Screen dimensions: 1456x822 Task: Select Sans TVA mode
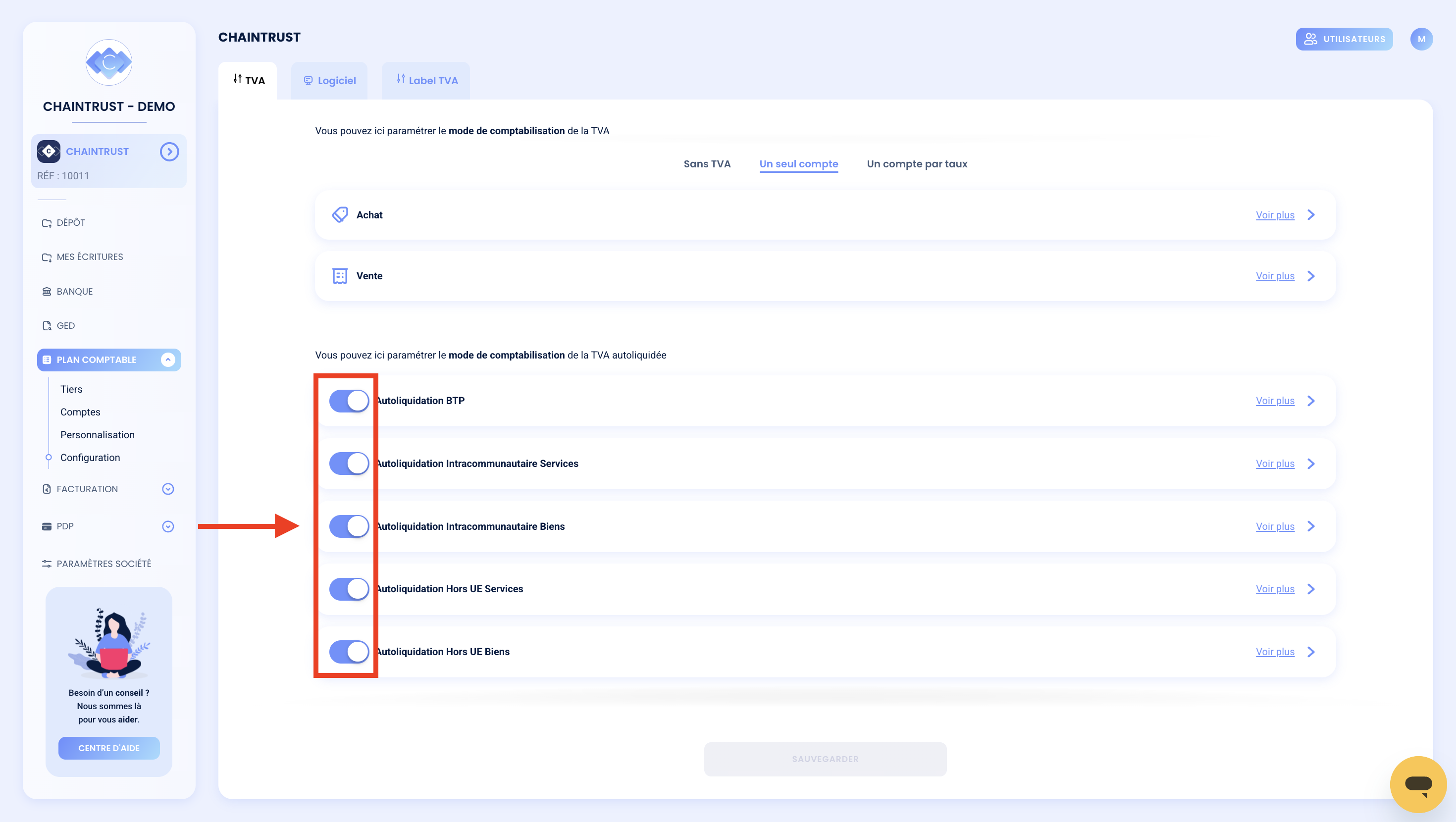(x=707, y=164)
